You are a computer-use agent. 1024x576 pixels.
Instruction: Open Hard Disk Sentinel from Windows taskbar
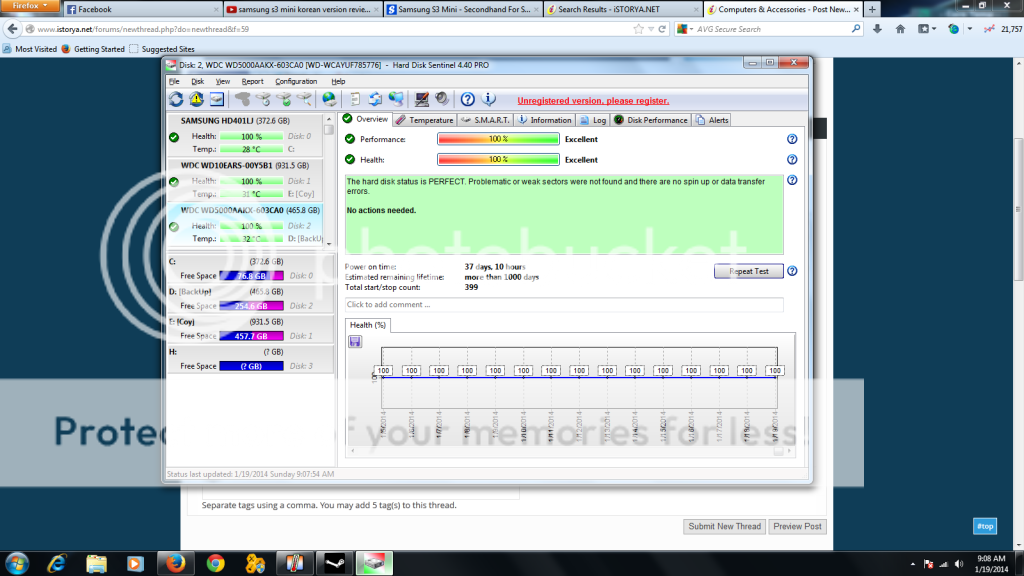pyautogui.click(x=376, y=562)
